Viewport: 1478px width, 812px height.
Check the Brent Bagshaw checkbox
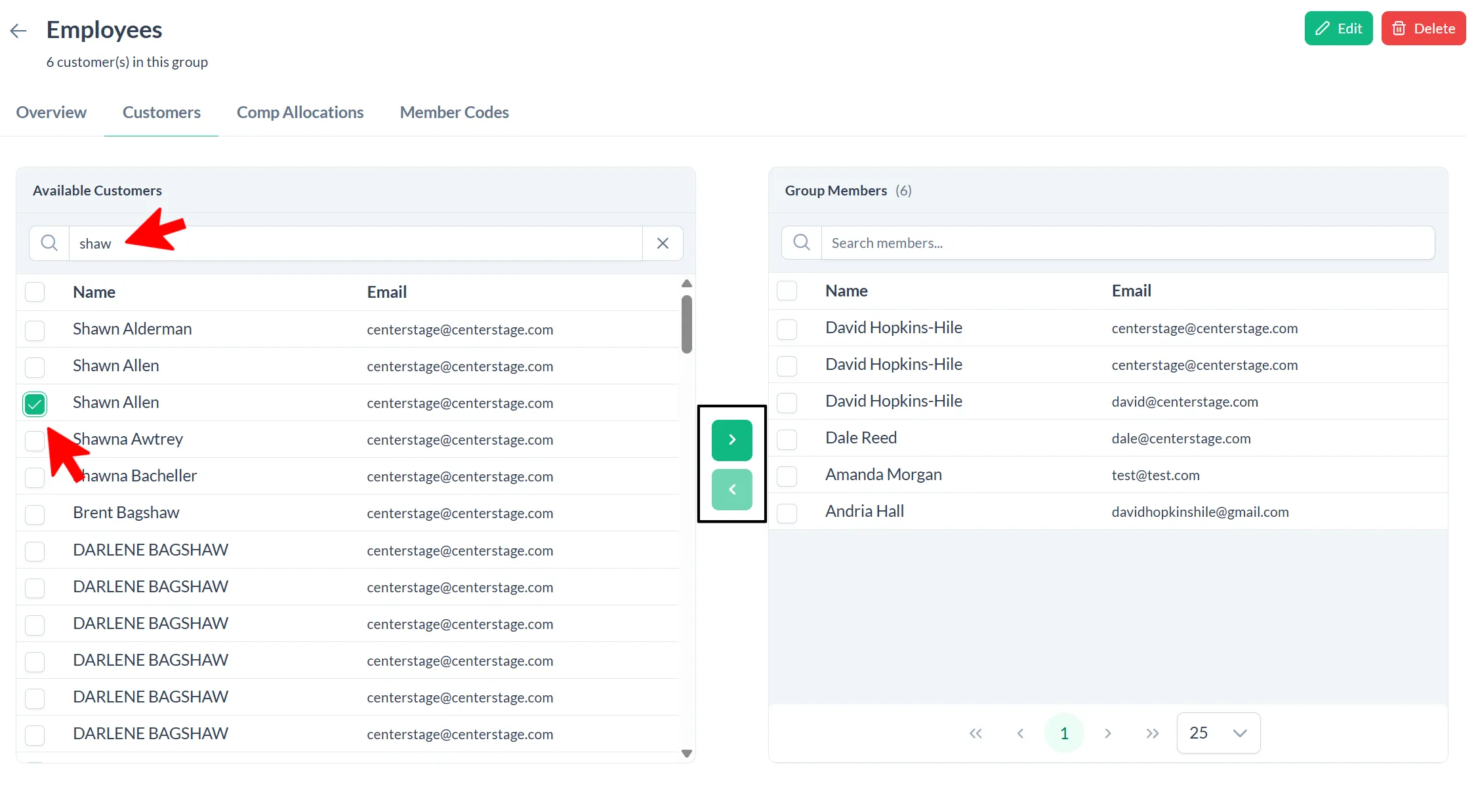pyautogui.click(x=35, y=514)
